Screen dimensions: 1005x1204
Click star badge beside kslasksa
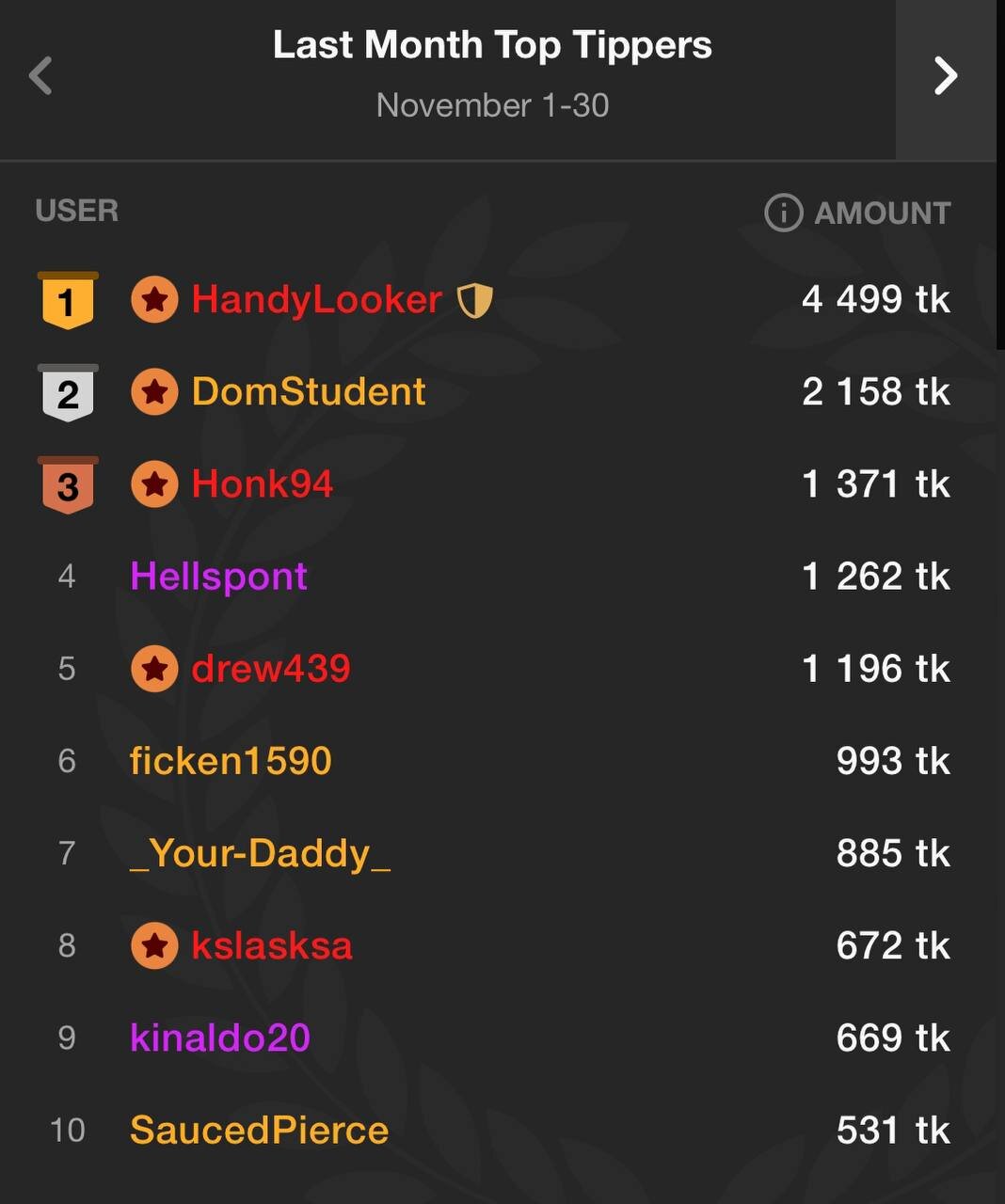(x=154, y=945)
